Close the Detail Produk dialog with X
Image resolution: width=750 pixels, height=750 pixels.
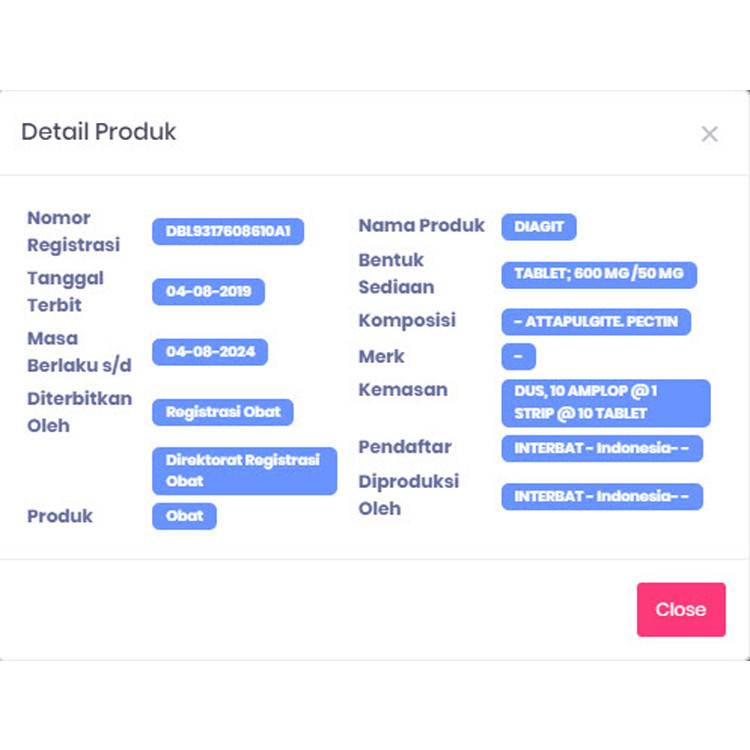[709, 134]
